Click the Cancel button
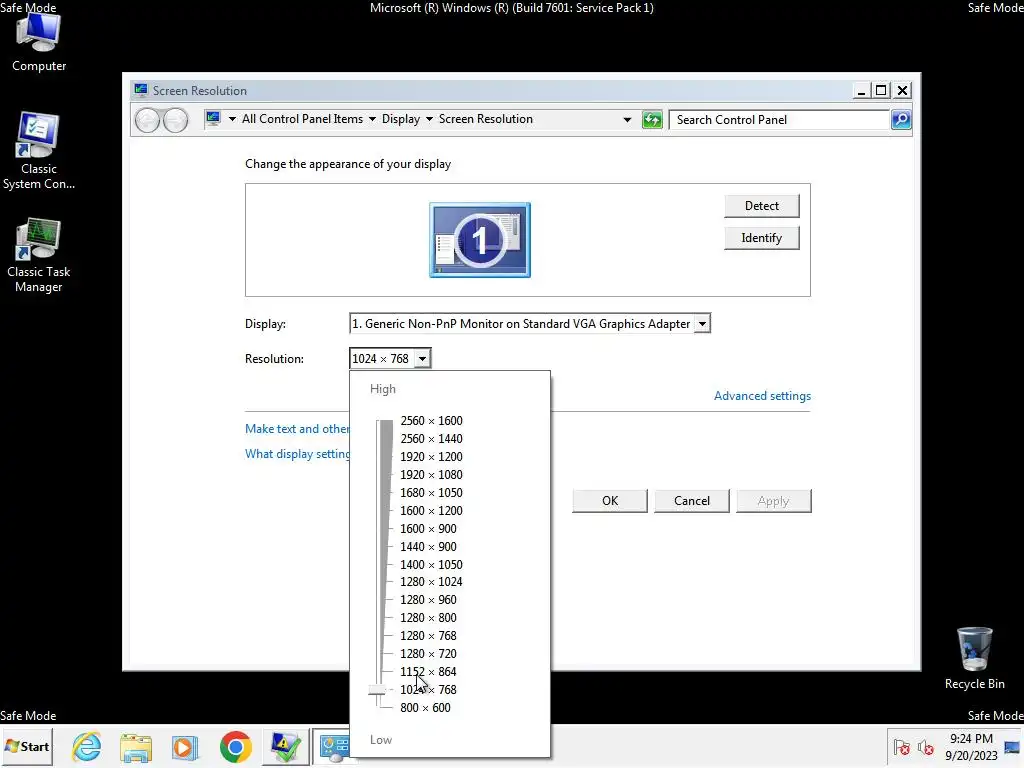The image size is (1024, 768). pyautogui.click(x=692, y=501)
